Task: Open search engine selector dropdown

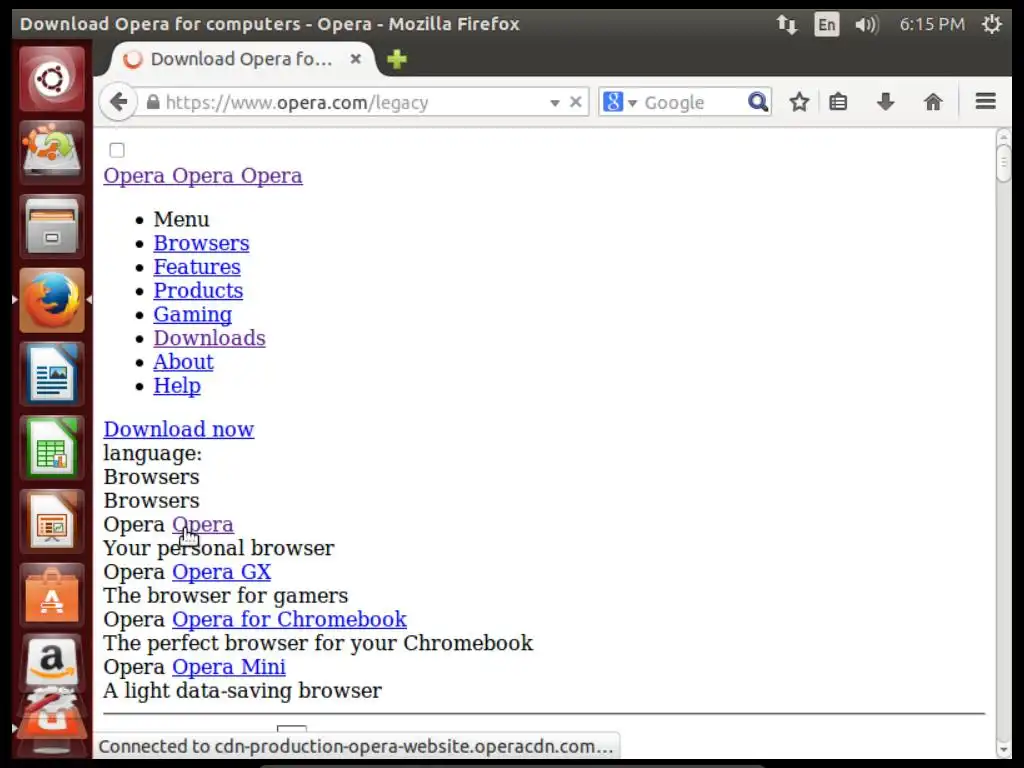Action: (x=632, y=103)
